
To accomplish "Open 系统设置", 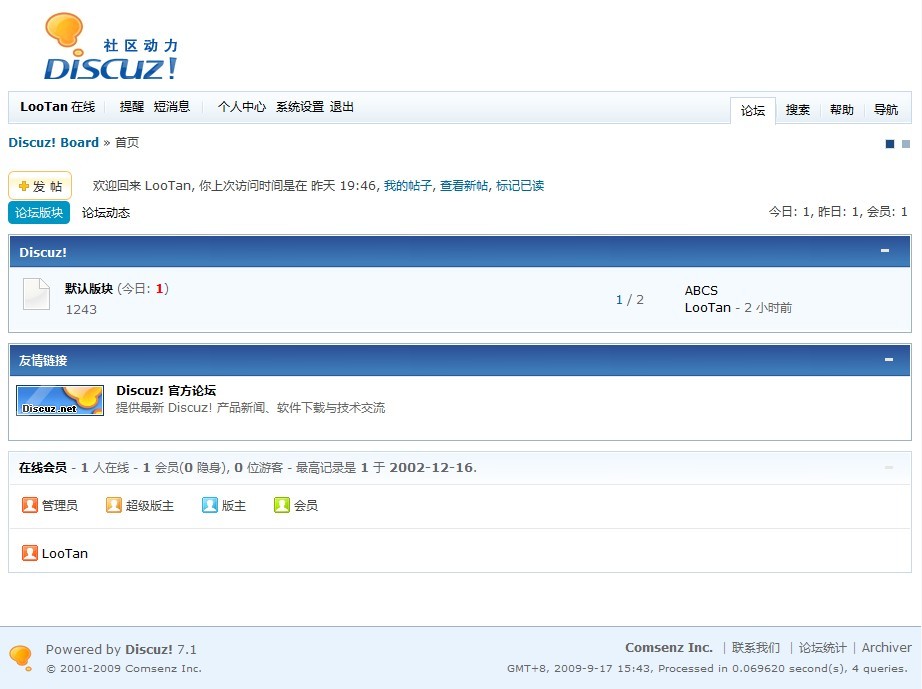I will 300,107.
